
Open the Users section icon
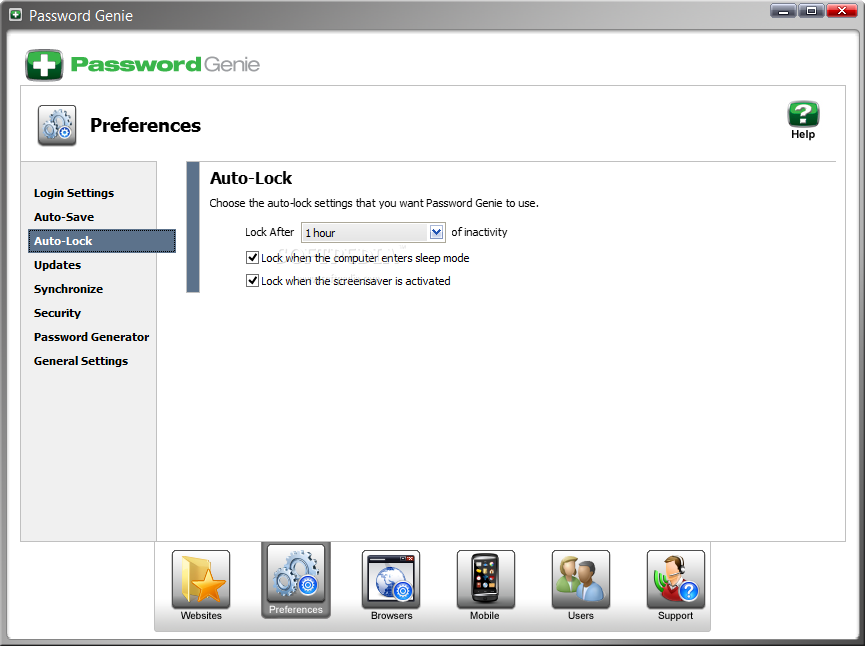coord(581,579)
